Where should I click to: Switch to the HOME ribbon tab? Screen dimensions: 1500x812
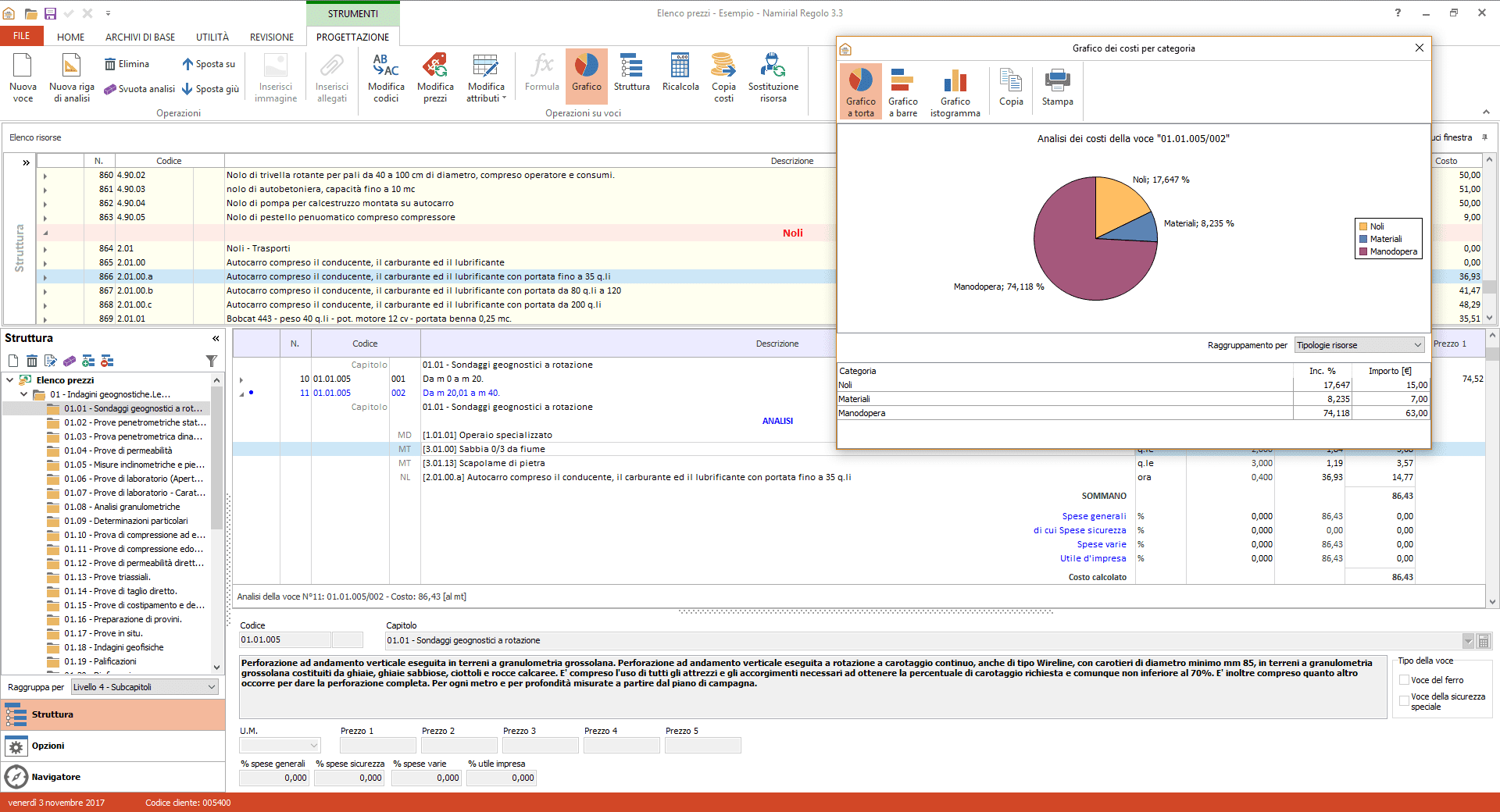[x=70, y=37]
